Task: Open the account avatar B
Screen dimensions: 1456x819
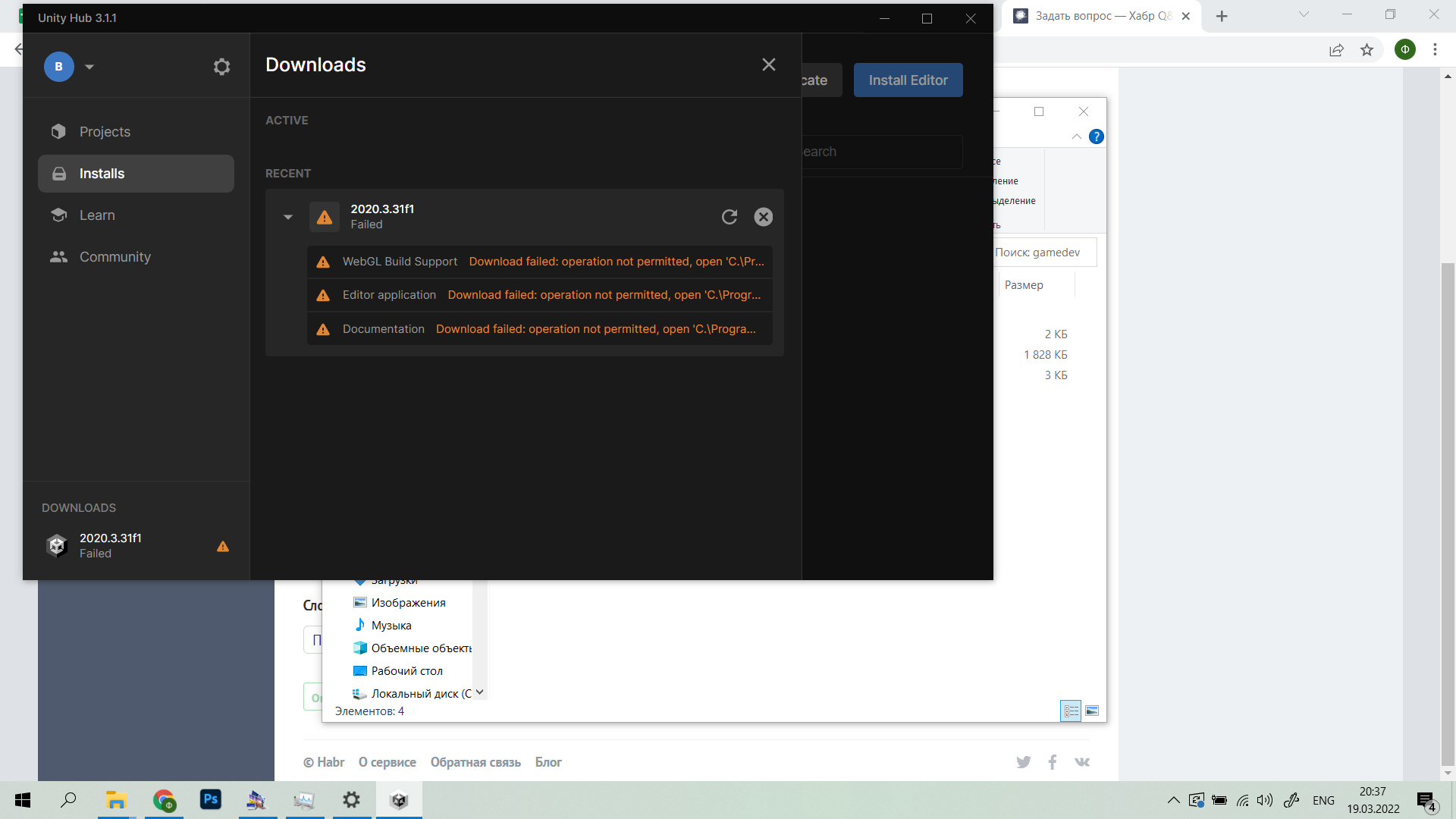Action: pyautogui.click(x=59, y=67)
